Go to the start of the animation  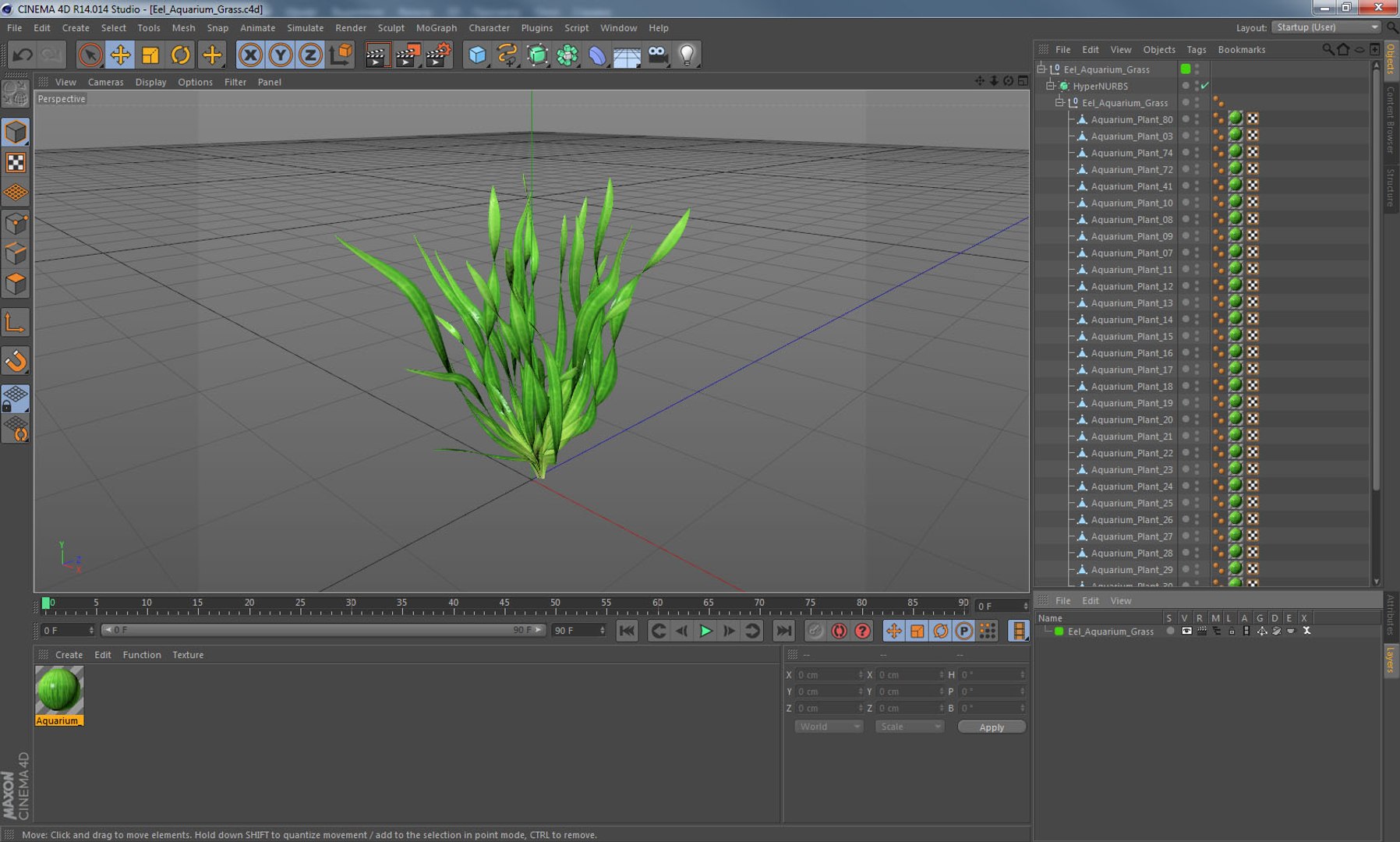(x=627, y=631)
